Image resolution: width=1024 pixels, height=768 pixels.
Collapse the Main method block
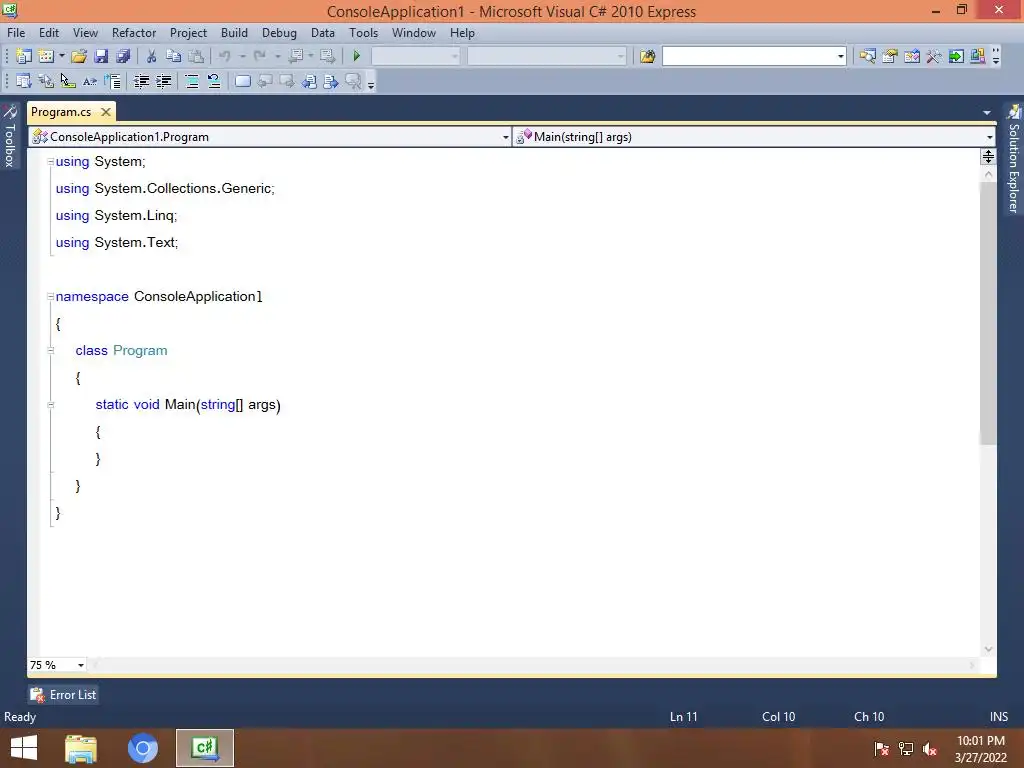(x=50, y=405)
